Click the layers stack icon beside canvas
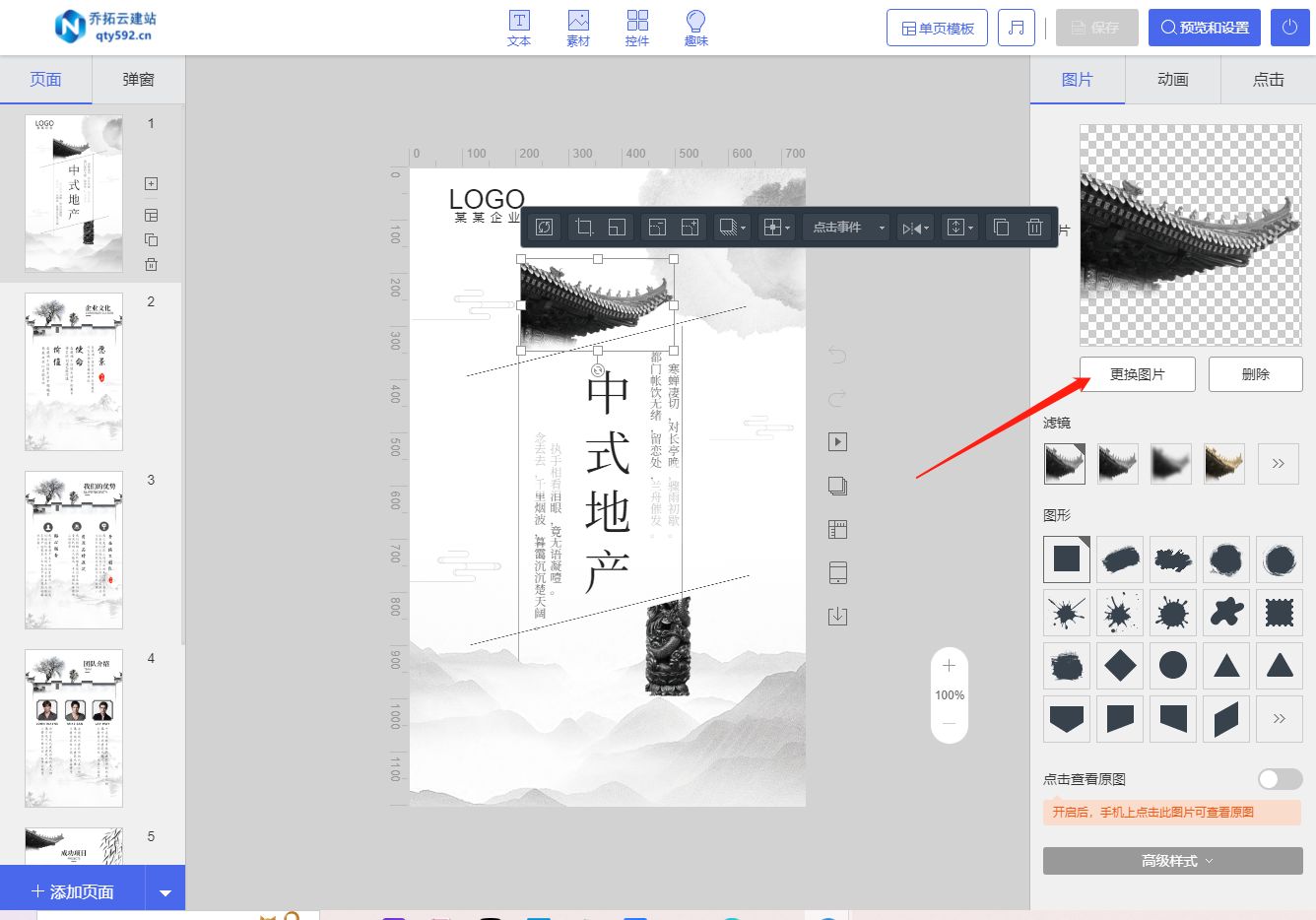Image resolution: width=1316 pixels, height=920 pixels. [x=837, y=486]
